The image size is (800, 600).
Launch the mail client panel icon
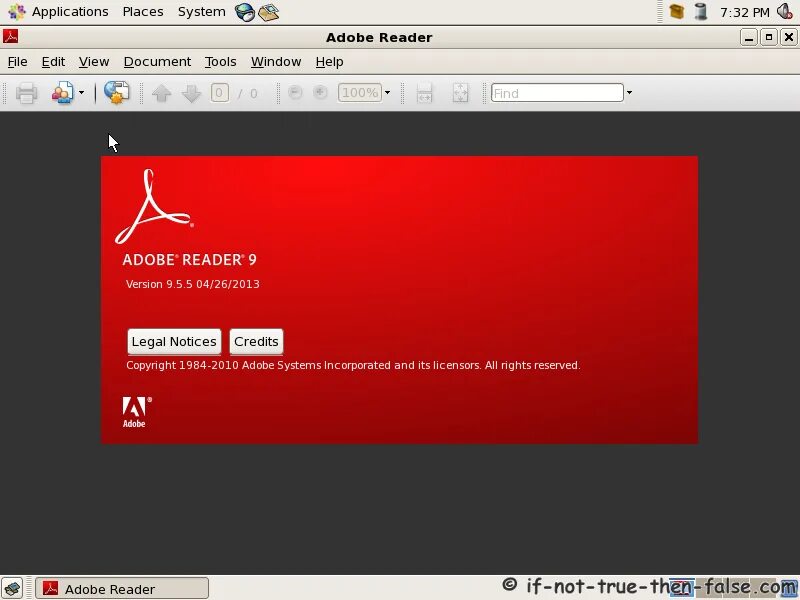[268, 12]
